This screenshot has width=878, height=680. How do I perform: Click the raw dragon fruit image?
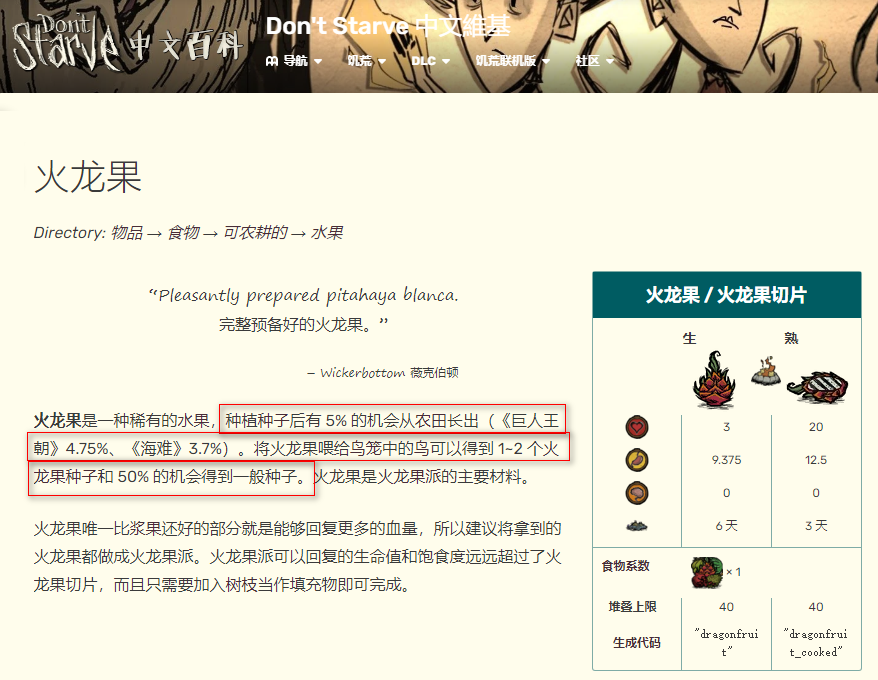[x=714, y=379]
